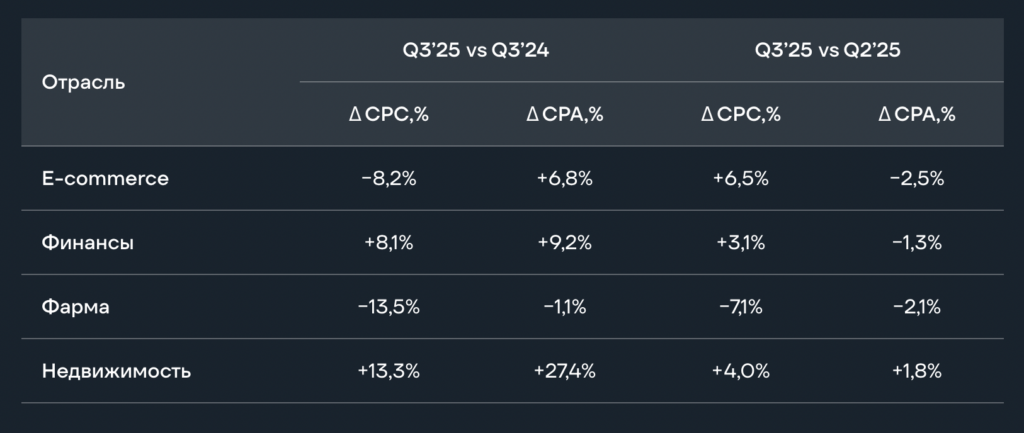
Task: Click the +6,8% value
Action: click(565, 179)
